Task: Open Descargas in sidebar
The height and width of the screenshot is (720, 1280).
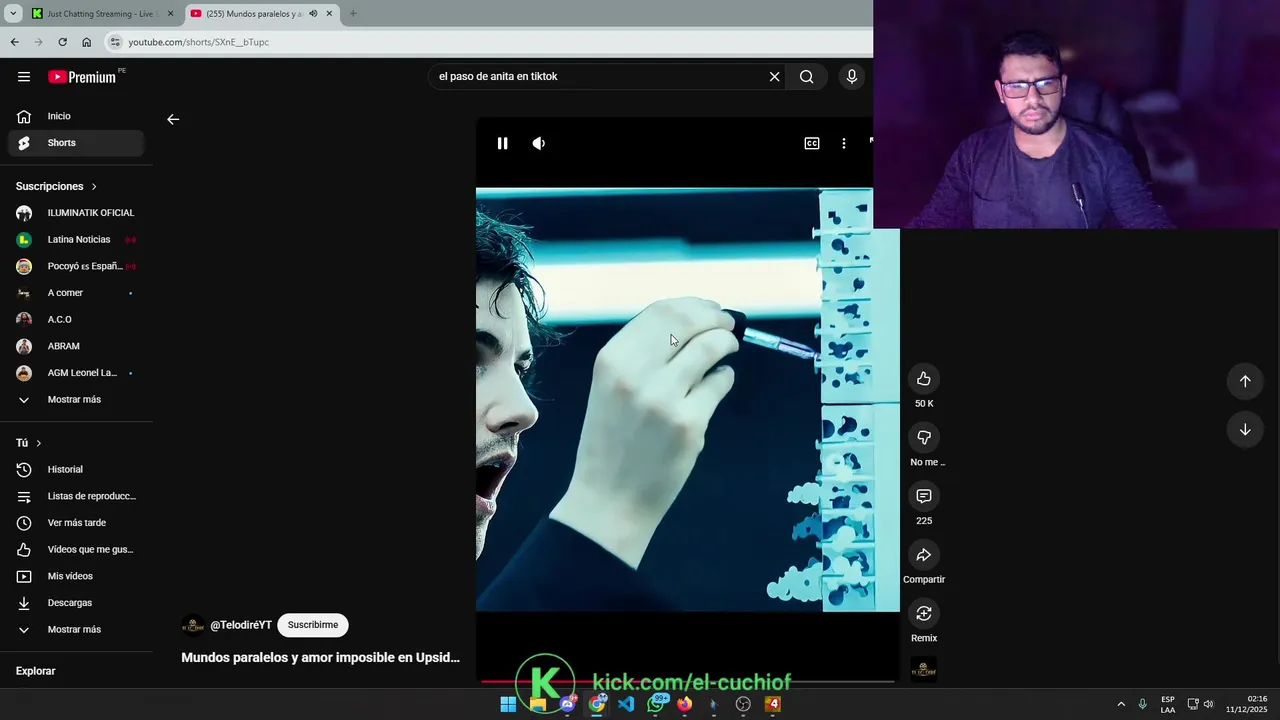Action: tap(76, 603)
